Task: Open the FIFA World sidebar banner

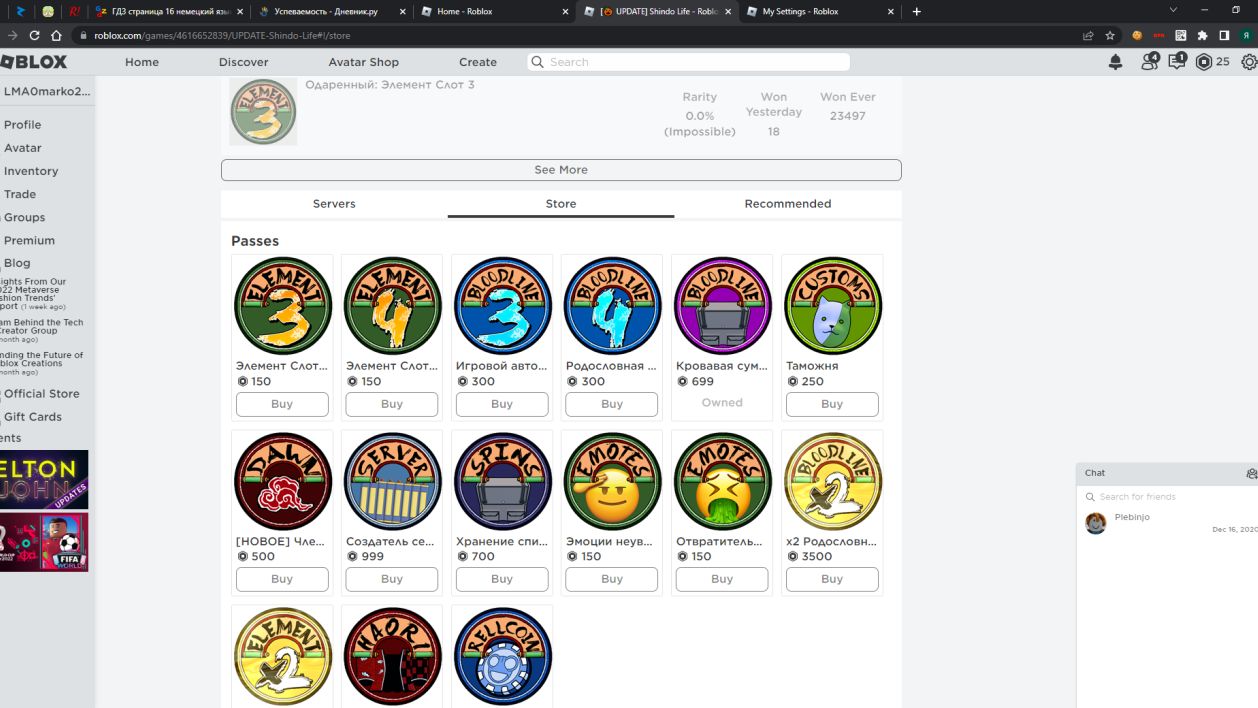Action: click(x=44, y=542)
